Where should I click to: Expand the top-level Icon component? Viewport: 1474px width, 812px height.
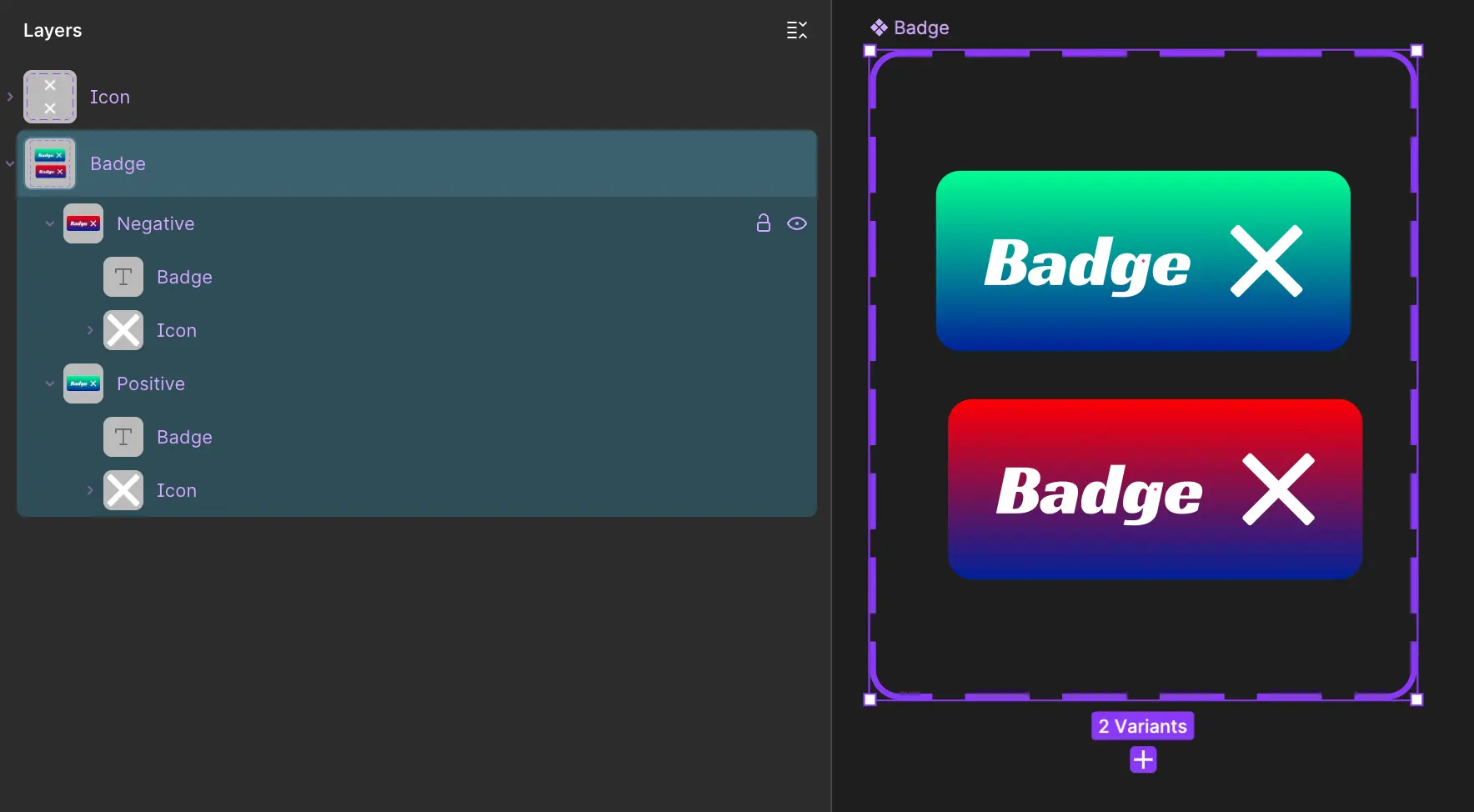pyautogui.click(x=10, y=96)
